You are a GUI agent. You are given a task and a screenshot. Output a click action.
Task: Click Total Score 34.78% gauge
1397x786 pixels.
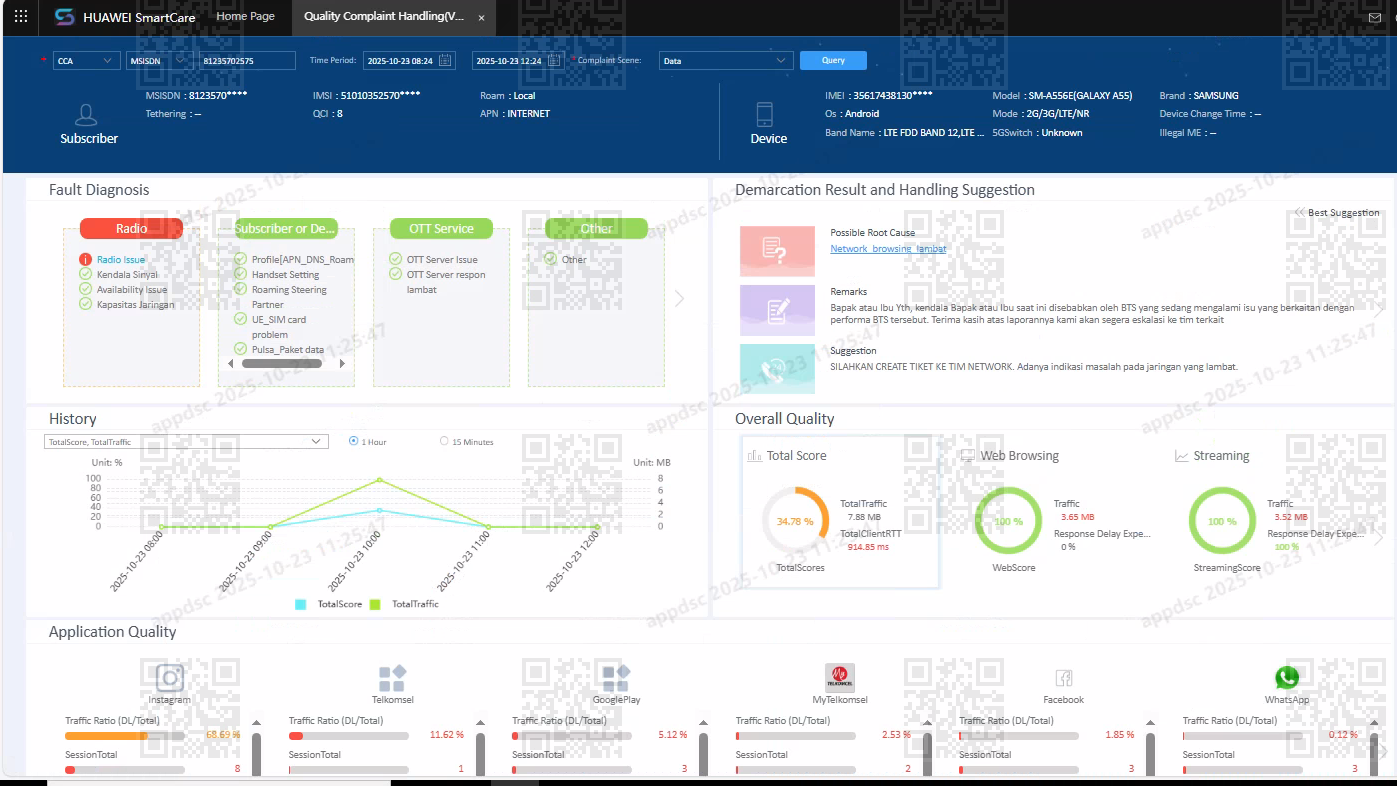point(795,522)
